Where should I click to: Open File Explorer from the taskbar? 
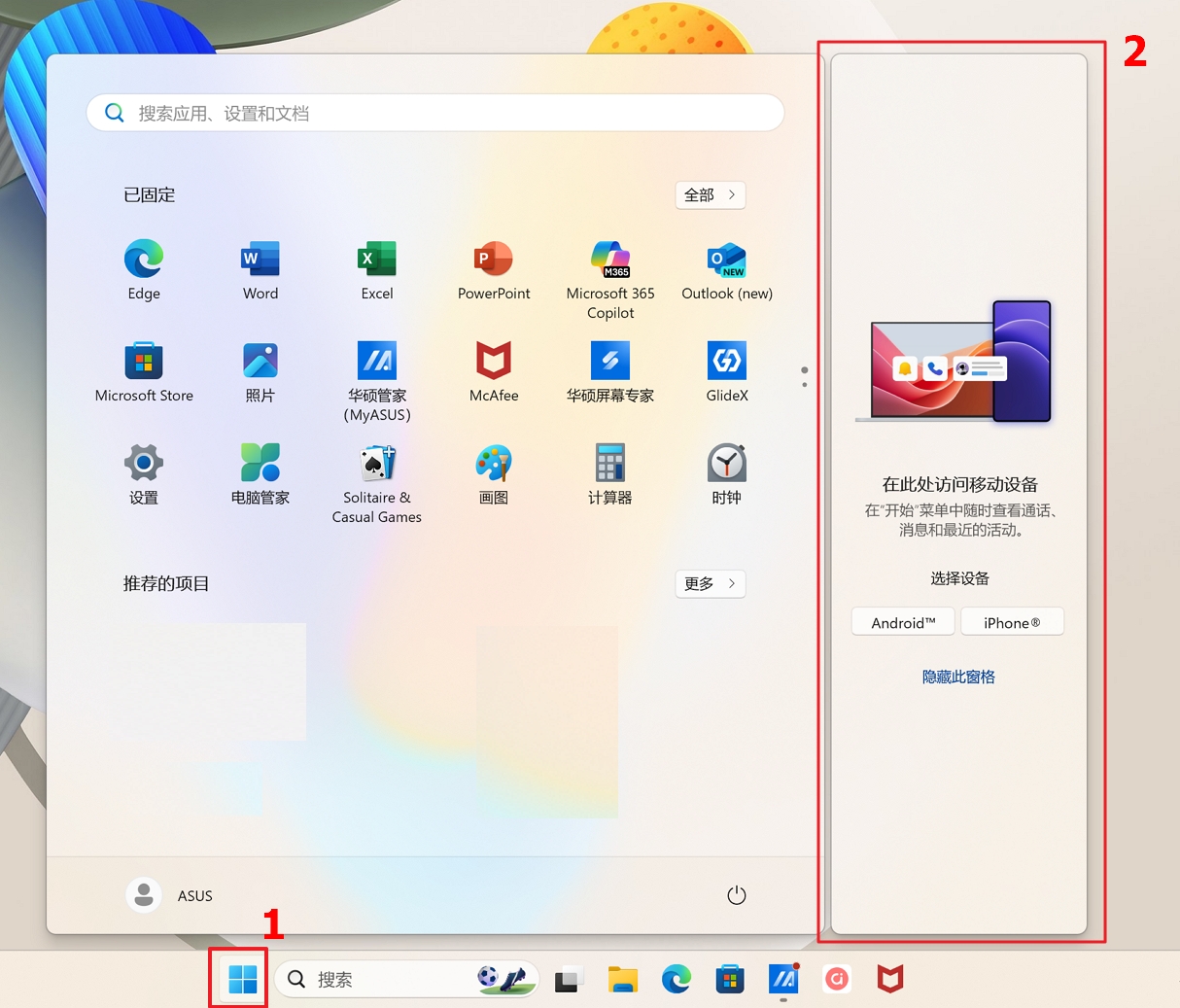point(622,980)
